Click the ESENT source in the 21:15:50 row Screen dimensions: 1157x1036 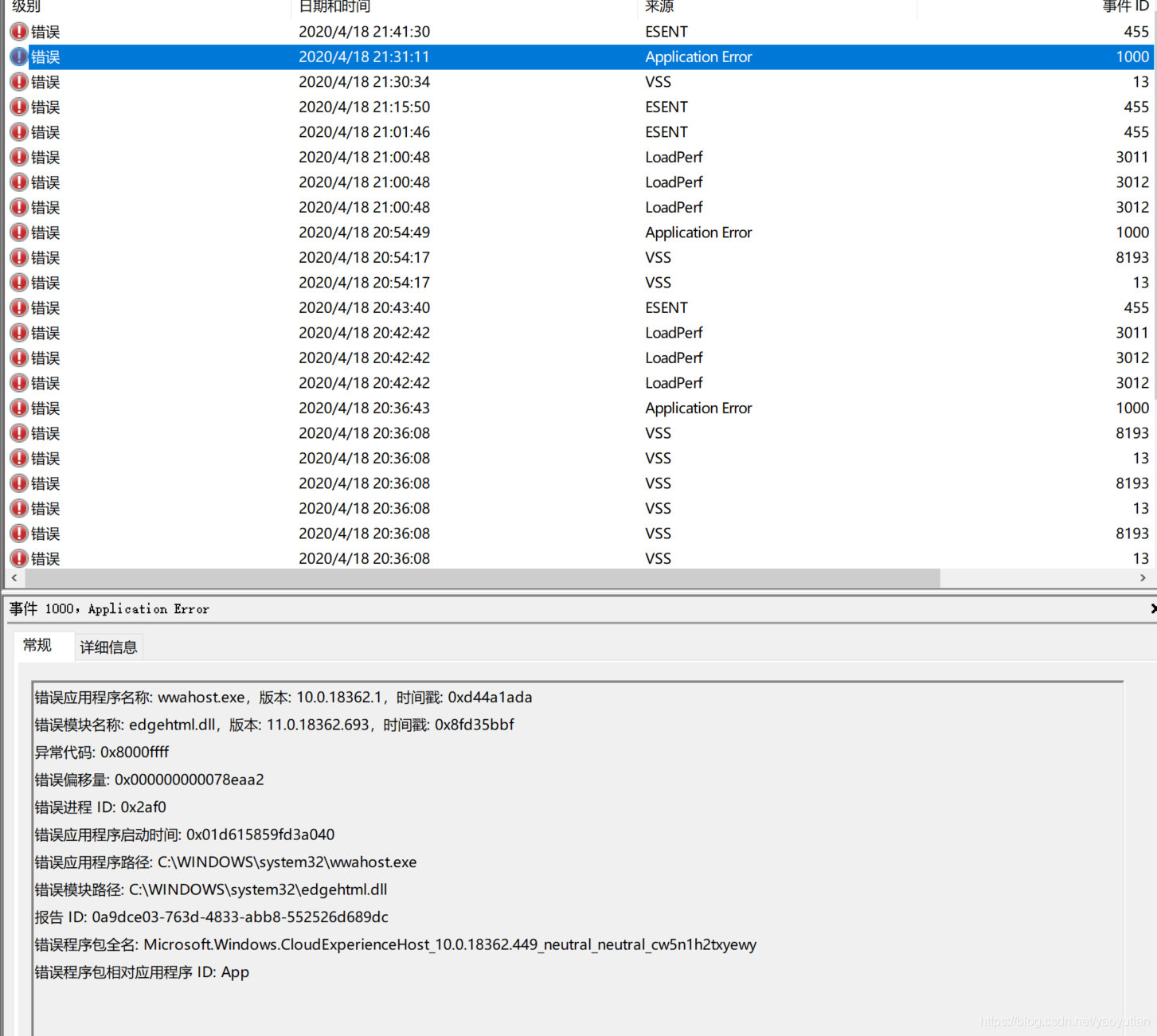click(666, 107)
